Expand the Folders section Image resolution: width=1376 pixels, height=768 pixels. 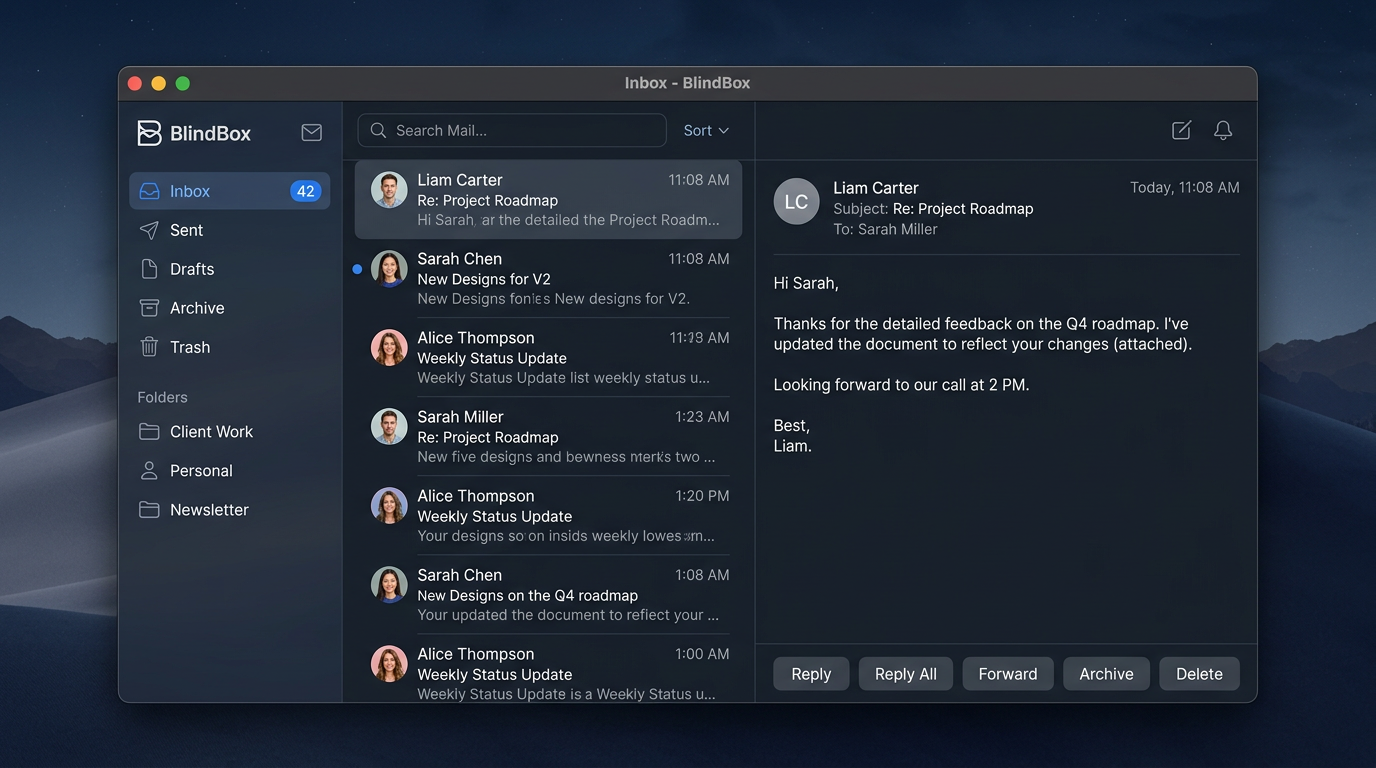coord(162,397)
